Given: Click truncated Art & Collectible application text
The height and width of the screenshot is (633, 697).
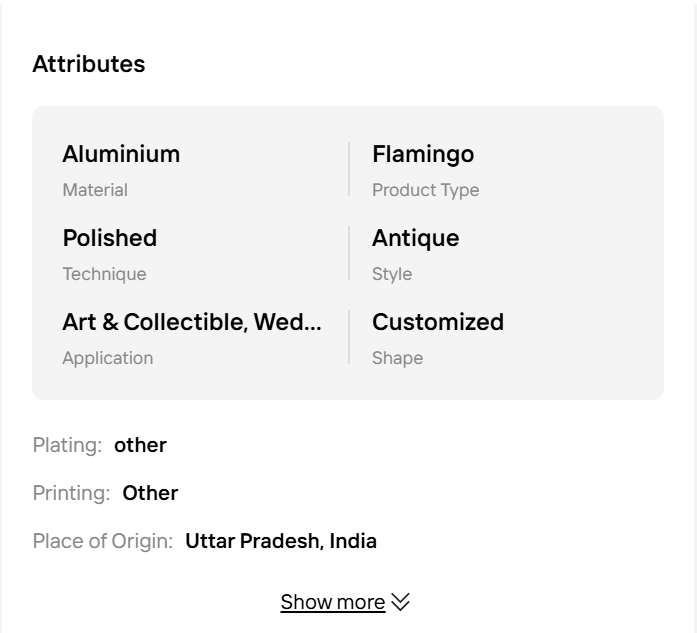Looking at the screenshot, I should tap(192, 322).
